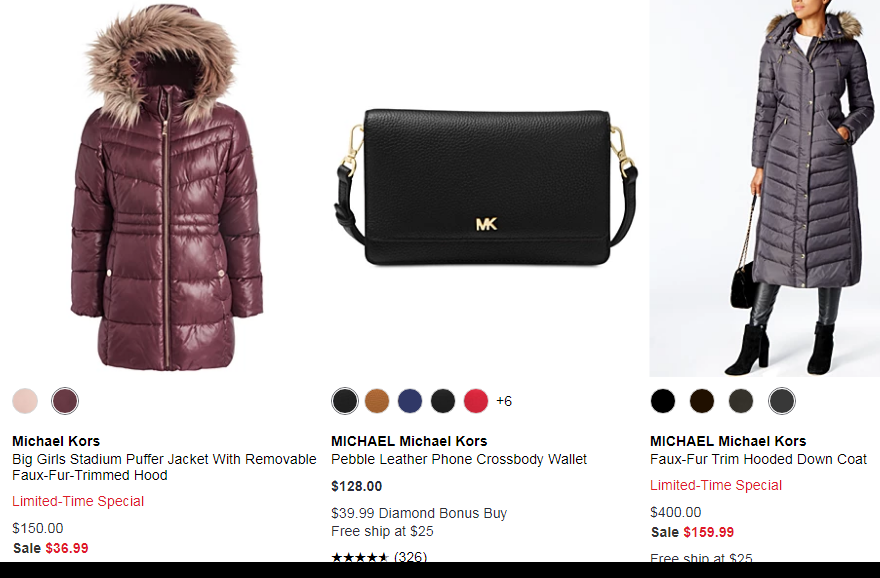This screenshot has height=578, width=880.
Task: Choose the red swatch for crossbody wallet
Action: coord(476,401)
